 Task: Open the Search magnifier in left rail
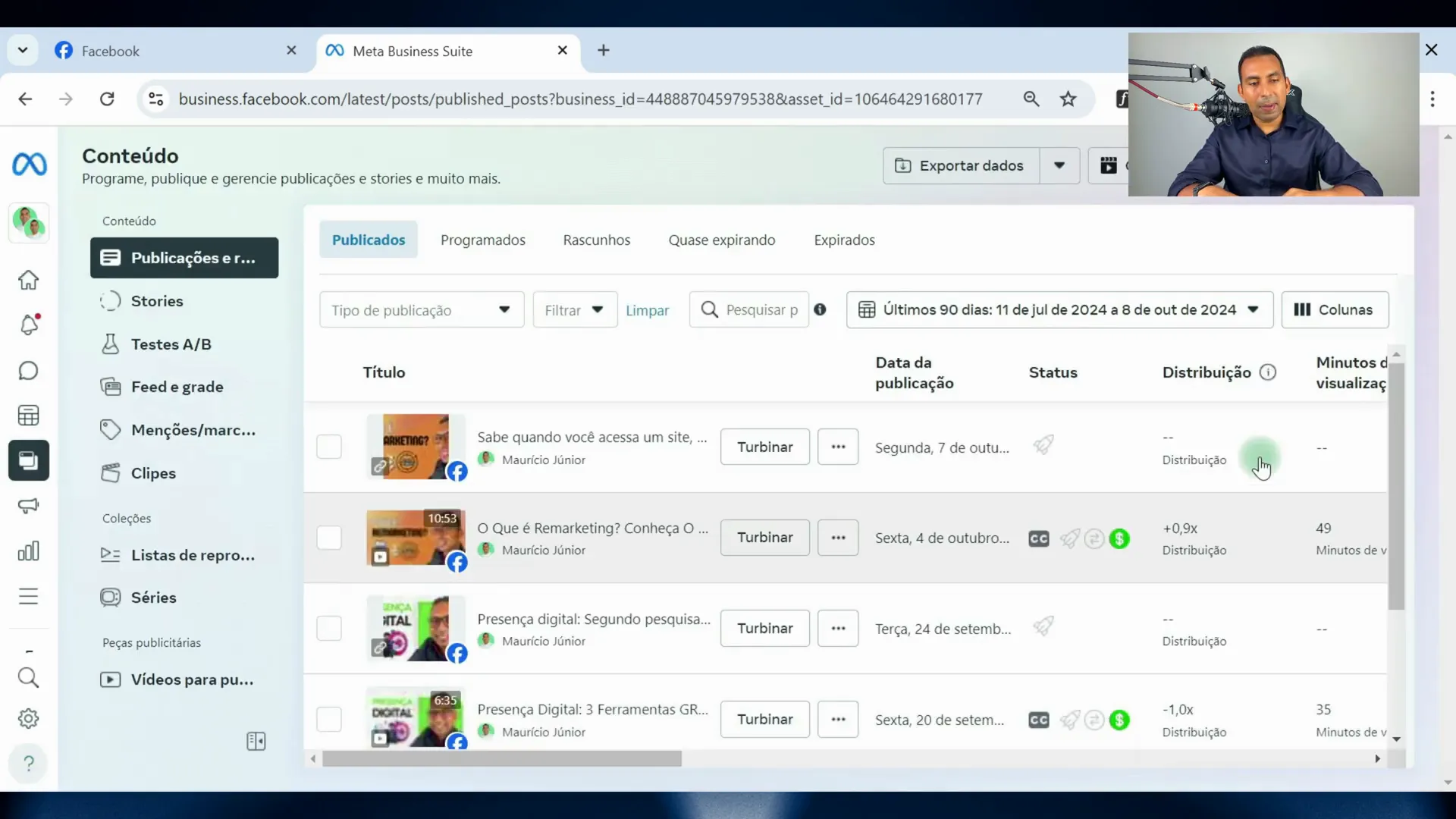28,677
